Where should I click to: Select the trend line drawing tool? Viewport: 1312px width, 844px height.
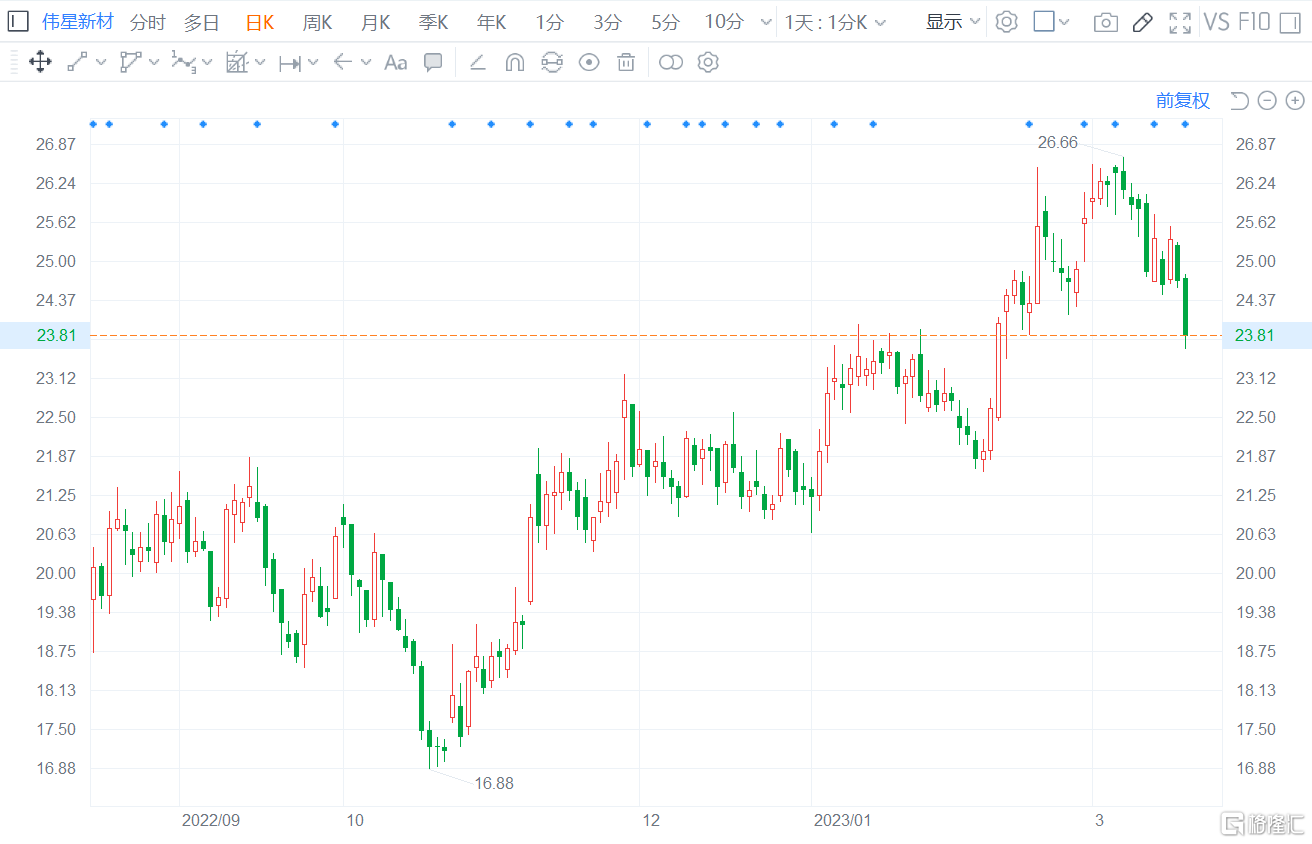tap(77, 62)
